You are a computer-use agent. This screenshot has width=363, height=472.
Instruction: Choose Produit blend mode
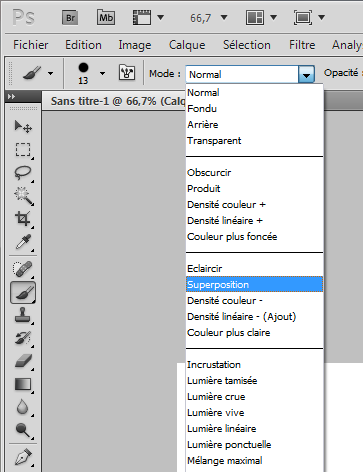click(255, 188)
